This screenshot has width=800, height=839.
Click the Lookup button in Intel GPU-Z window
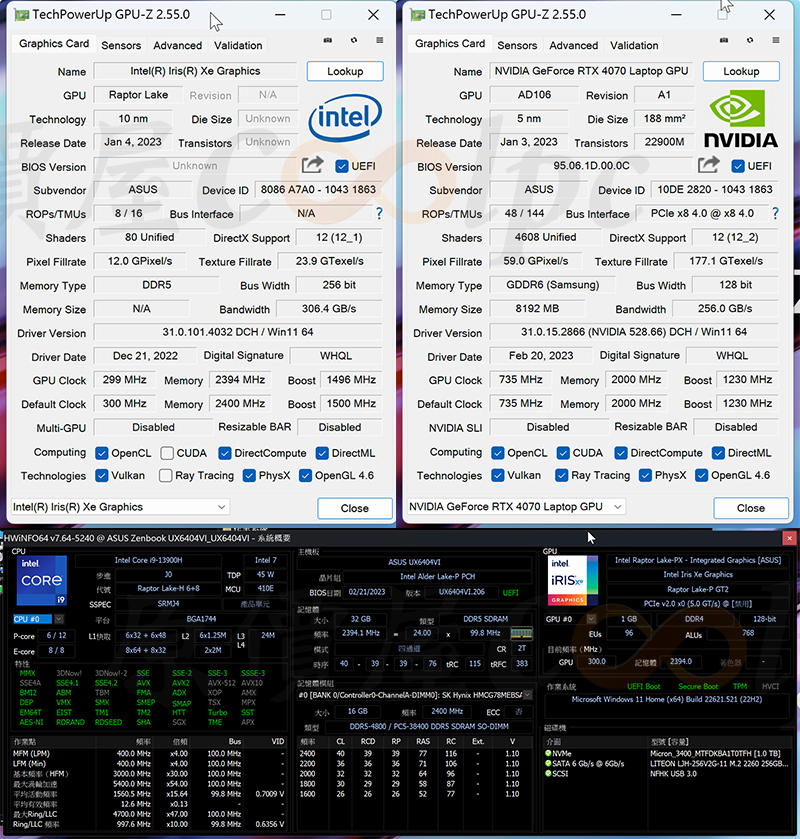(x=345, y=71)
